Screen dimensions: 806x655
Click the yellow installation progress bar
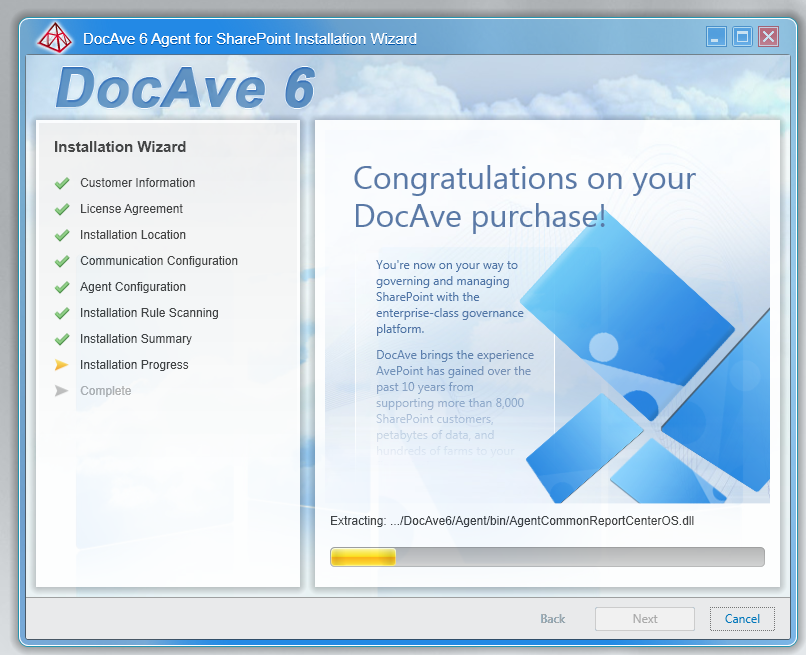click(362, 556)
